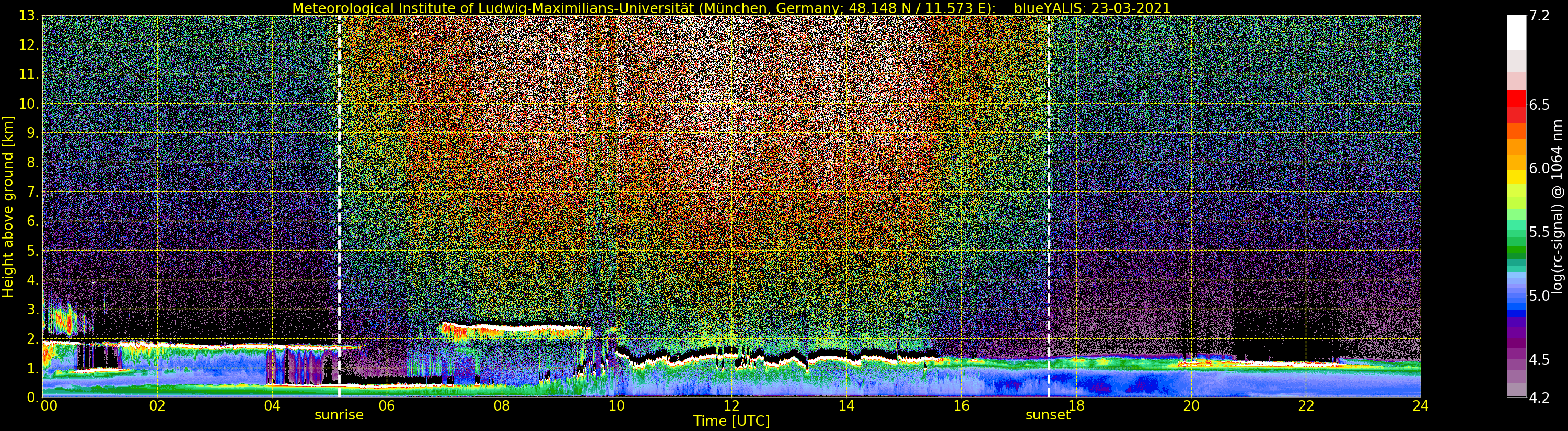Click the Time [UTC] axis label
Image resolution: width=1568 pixels, height=431 pixels.
click(731, 421)
